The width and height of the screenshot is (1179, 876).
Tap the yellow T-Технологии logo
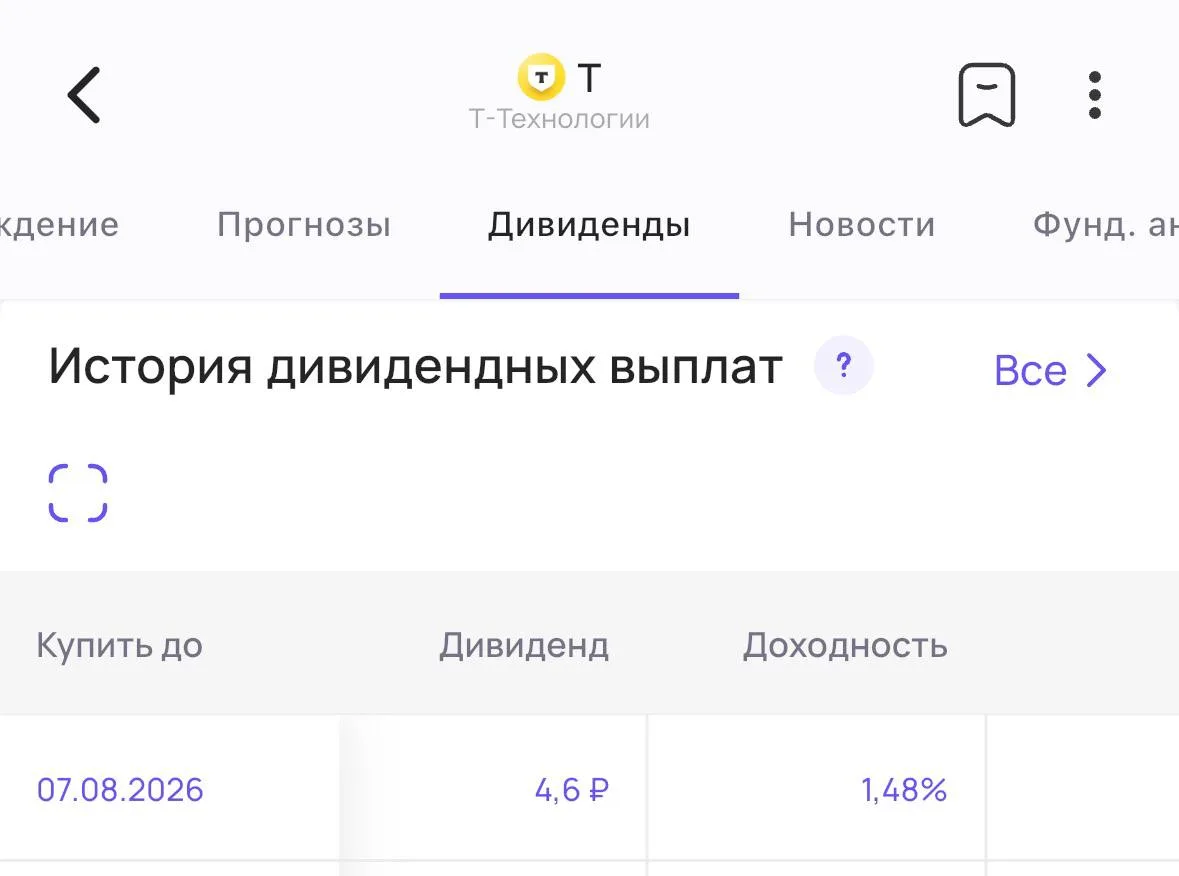pyautogui.click(x=541, y=77)
